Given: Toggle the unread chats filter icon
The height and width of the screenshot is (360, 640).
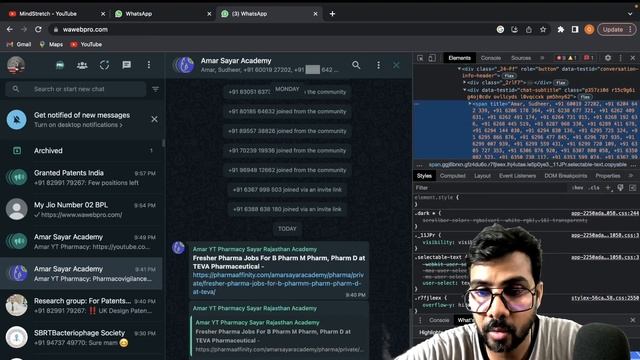Looking at the screenshot, I should [156, 89].
